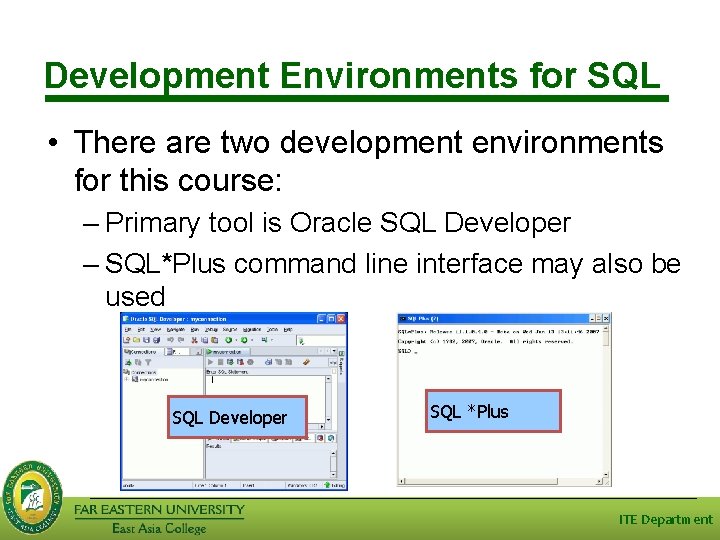Click green Back navigation icon
Viewport: 720px width, 540px height.
coord(229,340)
